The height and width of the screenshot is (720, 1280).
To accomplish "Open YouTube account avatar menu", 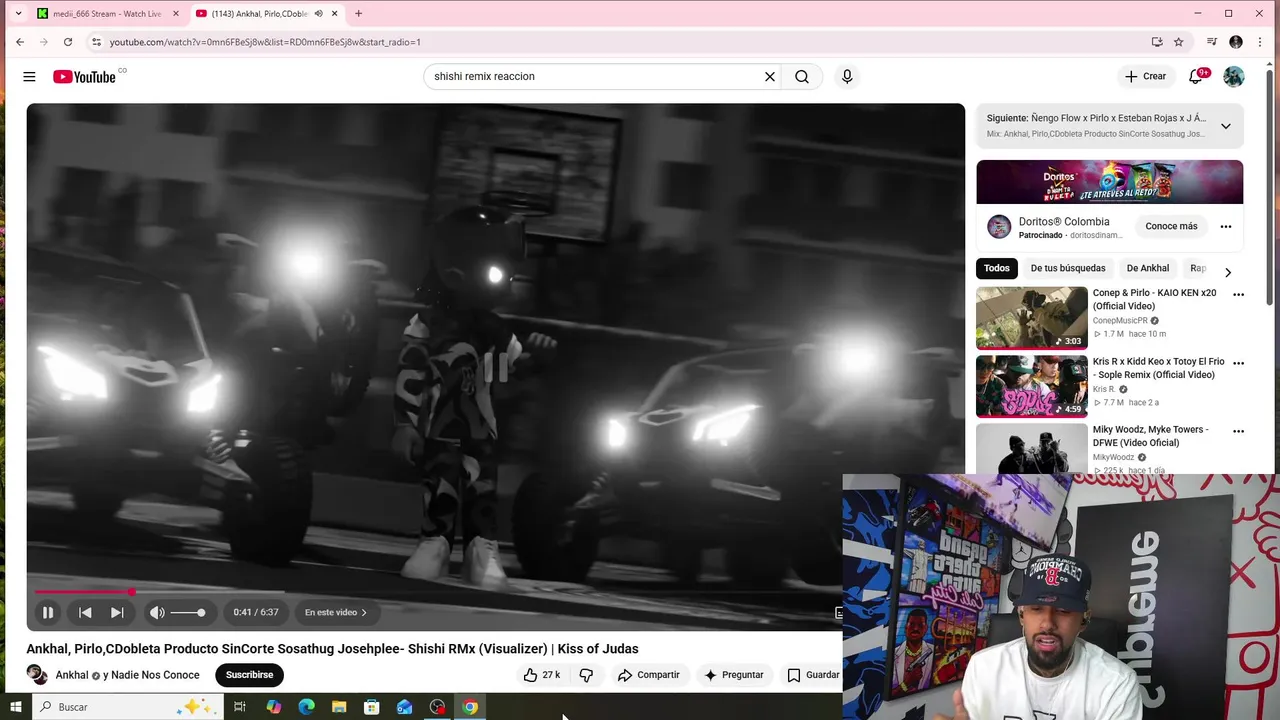I will point(1234,77).
